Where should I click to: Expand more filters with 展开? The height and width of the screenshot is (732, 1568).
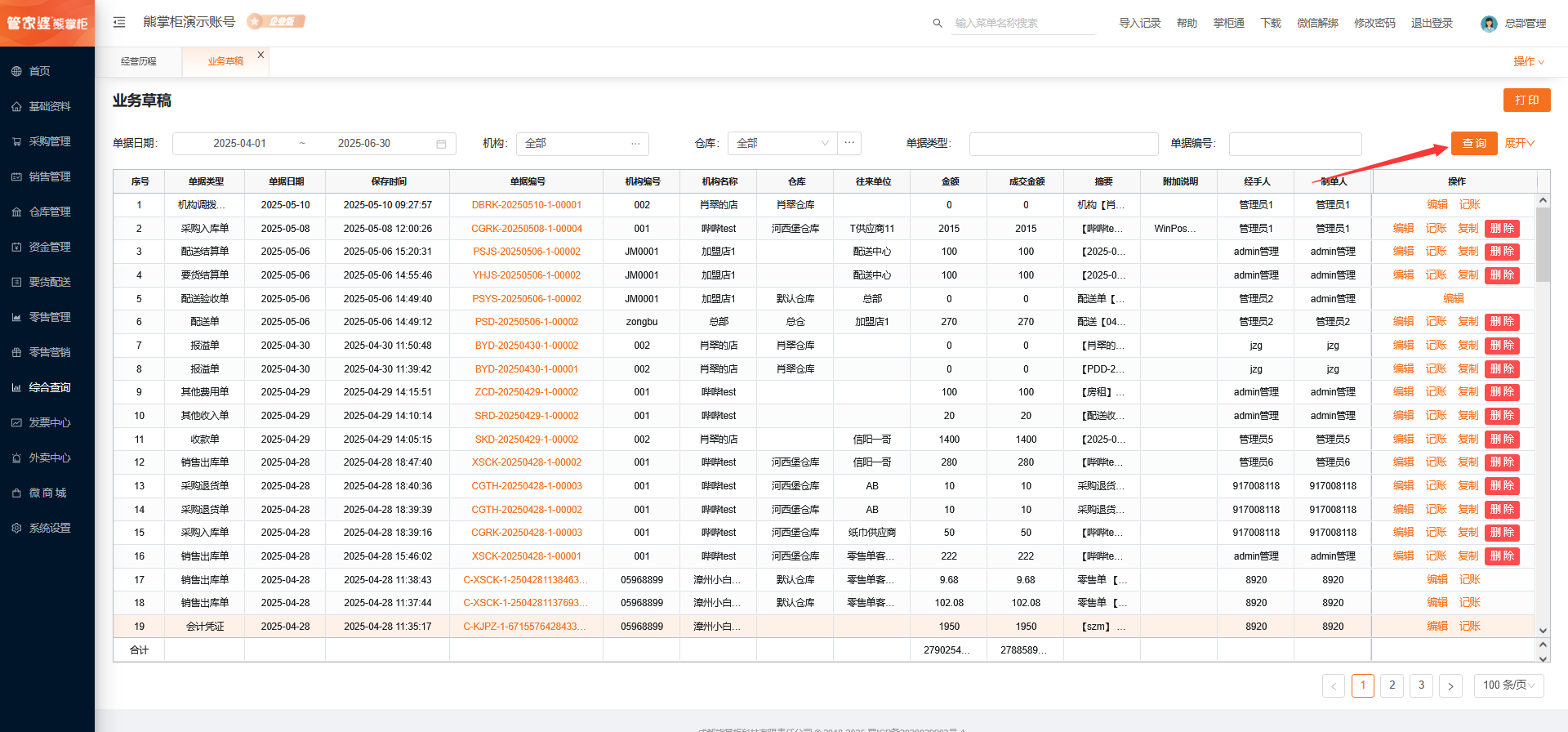tap(1519, 143)
